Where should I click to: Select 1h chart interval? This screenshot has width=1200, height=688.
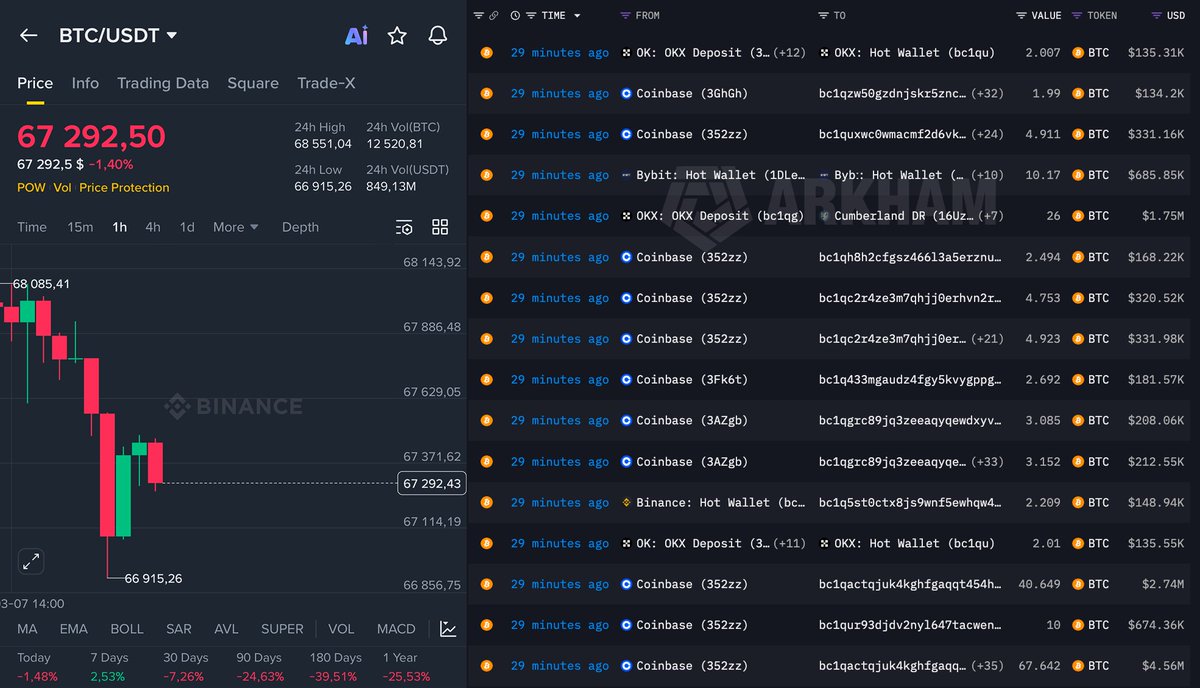tap(119, 227)
